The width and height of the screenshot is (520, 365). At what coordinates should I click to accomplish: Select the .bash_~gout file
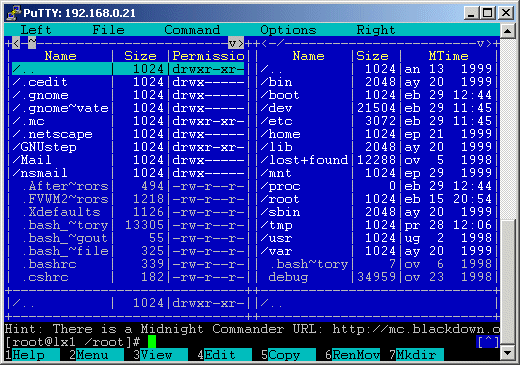click(128, 238)
